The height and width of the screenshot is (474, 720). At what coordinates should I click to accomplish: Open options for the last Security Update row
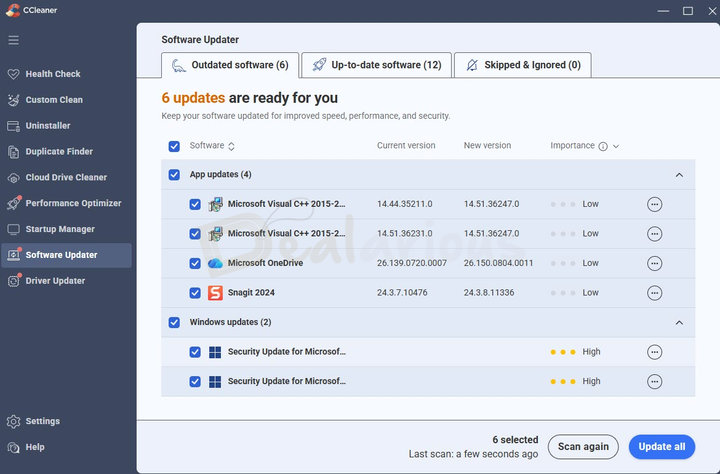[x=654, y=381]
